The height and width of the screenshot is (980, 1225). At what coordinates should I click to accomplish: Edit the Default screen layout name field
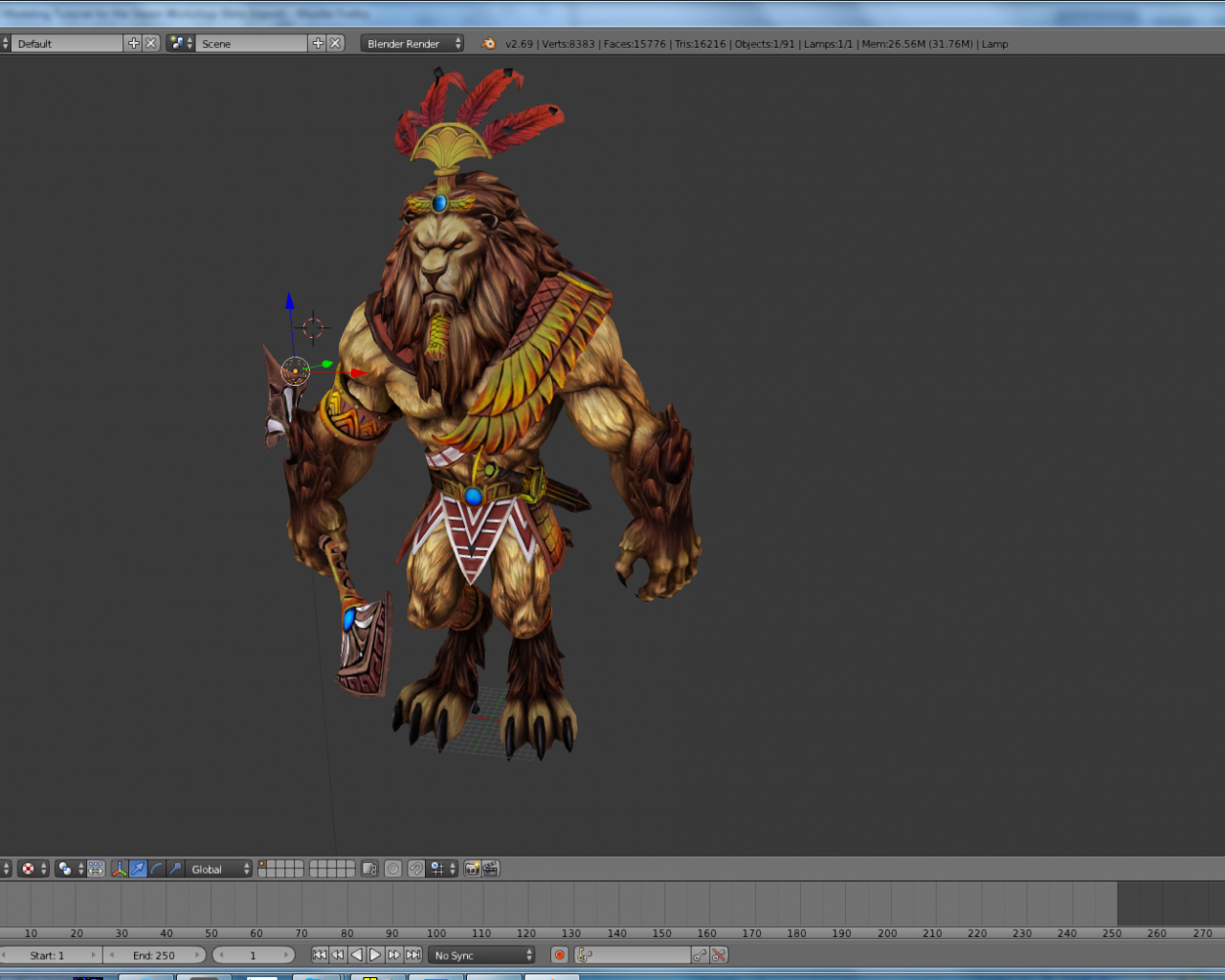click(x=67, y=43)
